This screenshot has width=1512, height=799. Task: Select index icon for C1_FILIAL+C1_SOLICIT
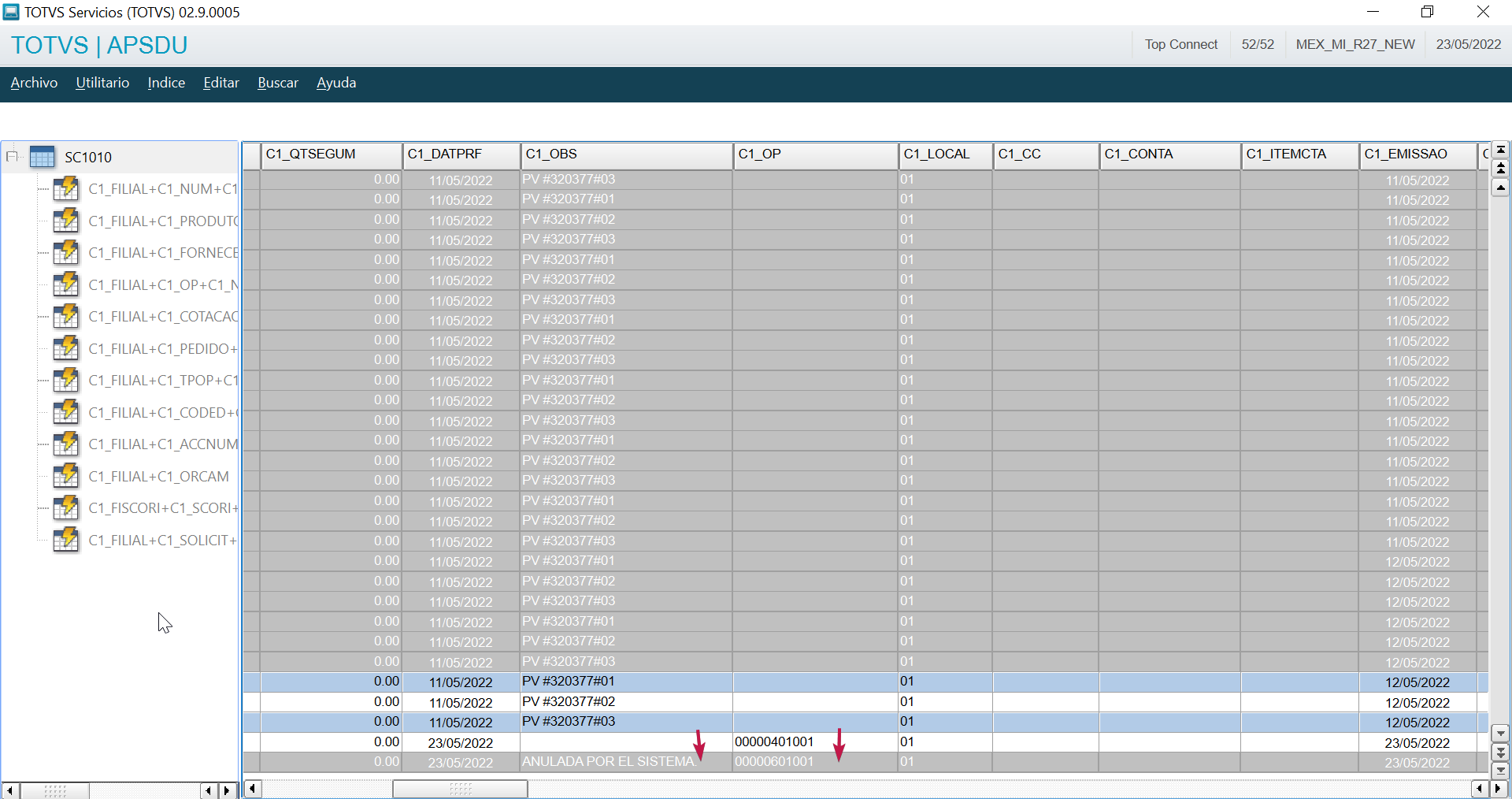[66, 540]
